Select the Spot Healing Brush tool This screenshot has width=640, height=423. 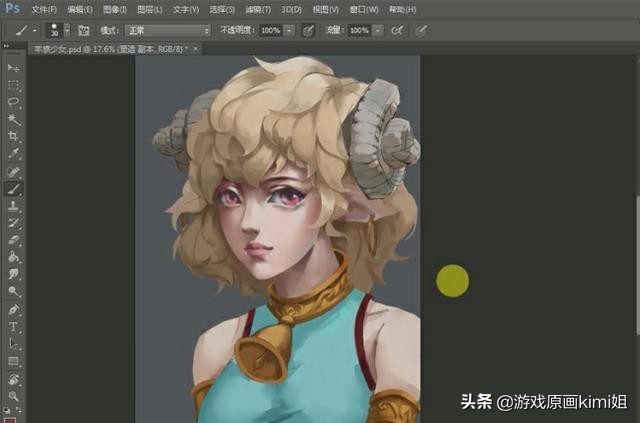(x=13, y=171)
